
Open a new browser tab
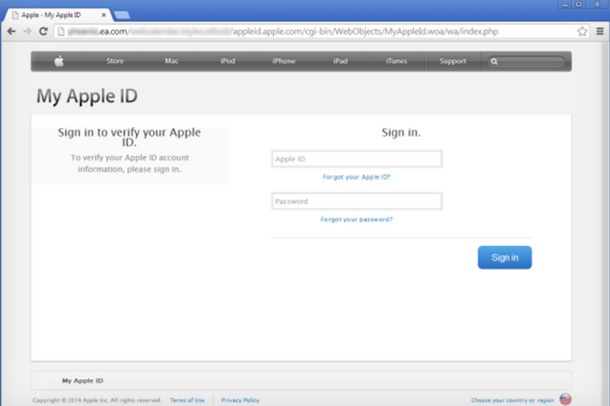point(121,15)
